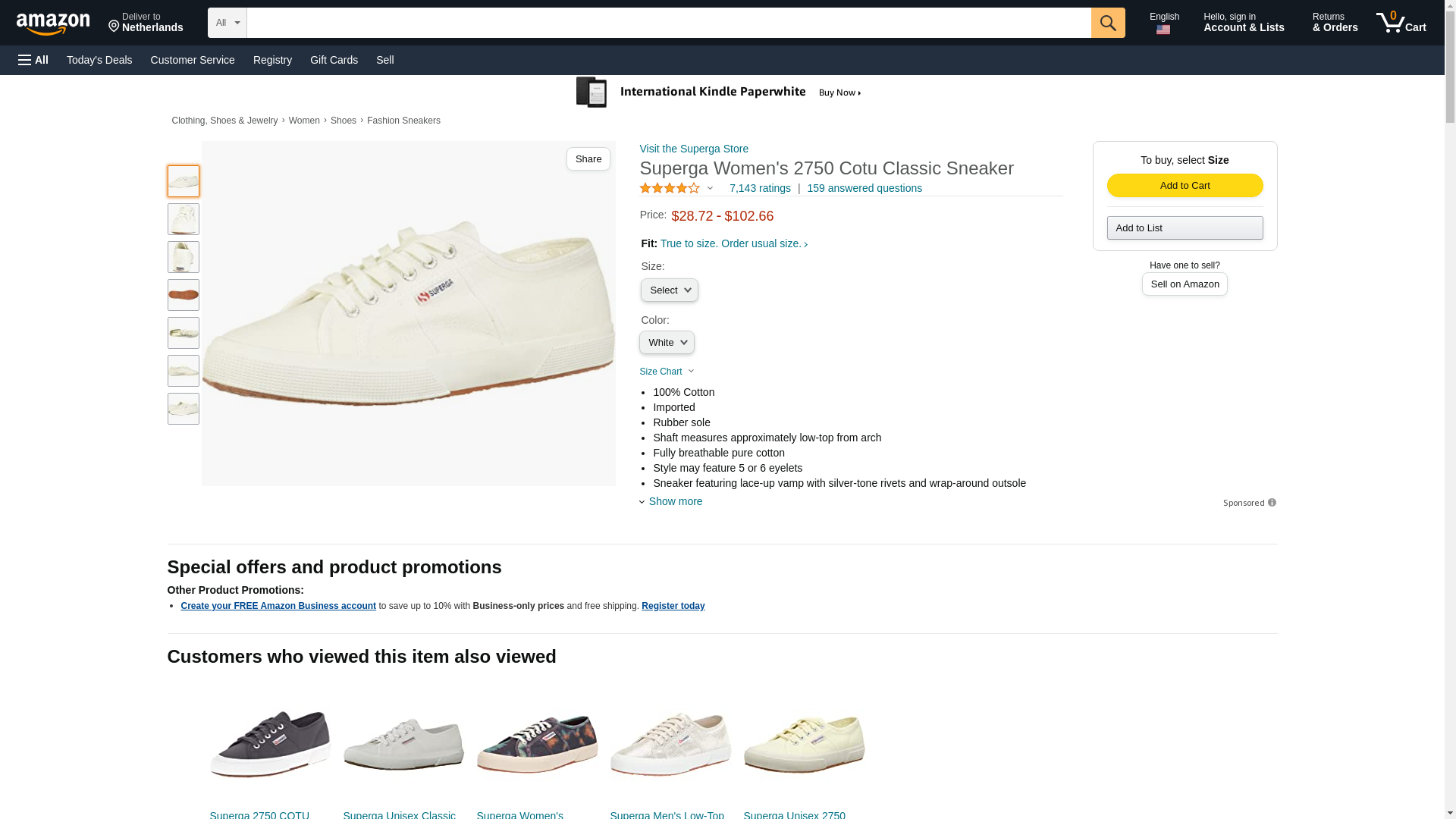Open the All hamburger menu

(x=33, y=60)
